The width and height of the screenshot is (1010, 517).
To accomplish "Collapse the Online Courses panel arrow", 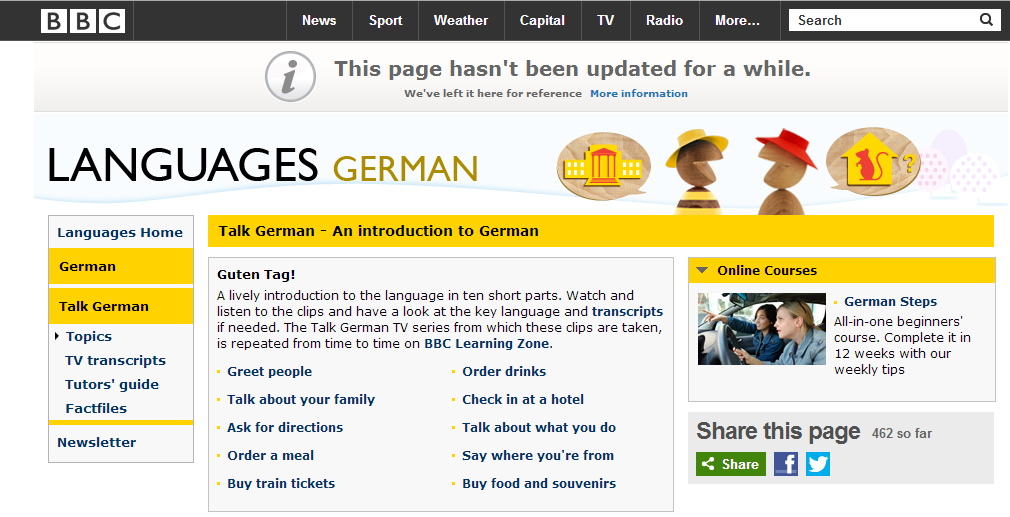I will (x=702, y=270).
